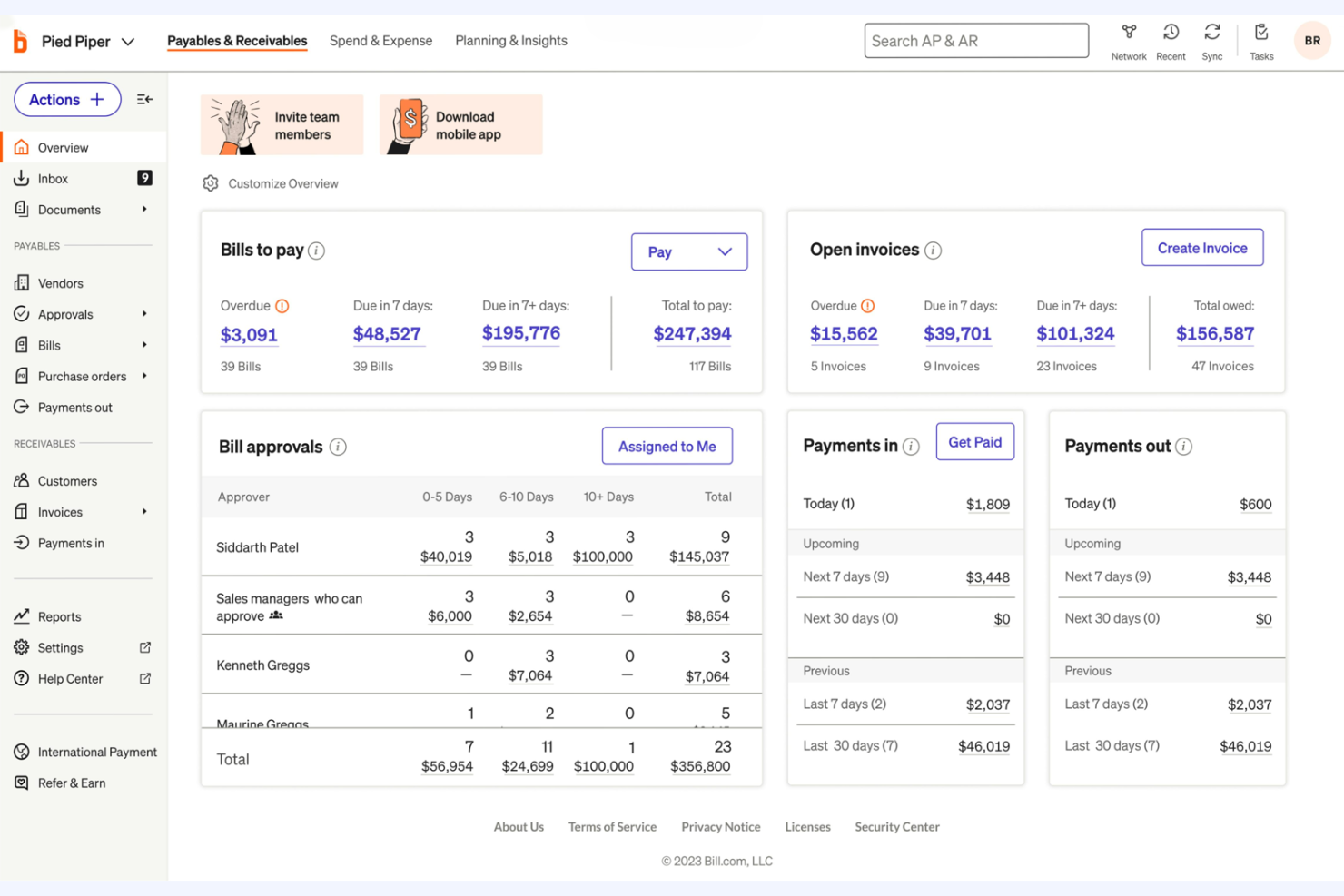Screen dimensions: 1344x896
Task: Click the Payments out info icon
Action: pos(1183,447)
